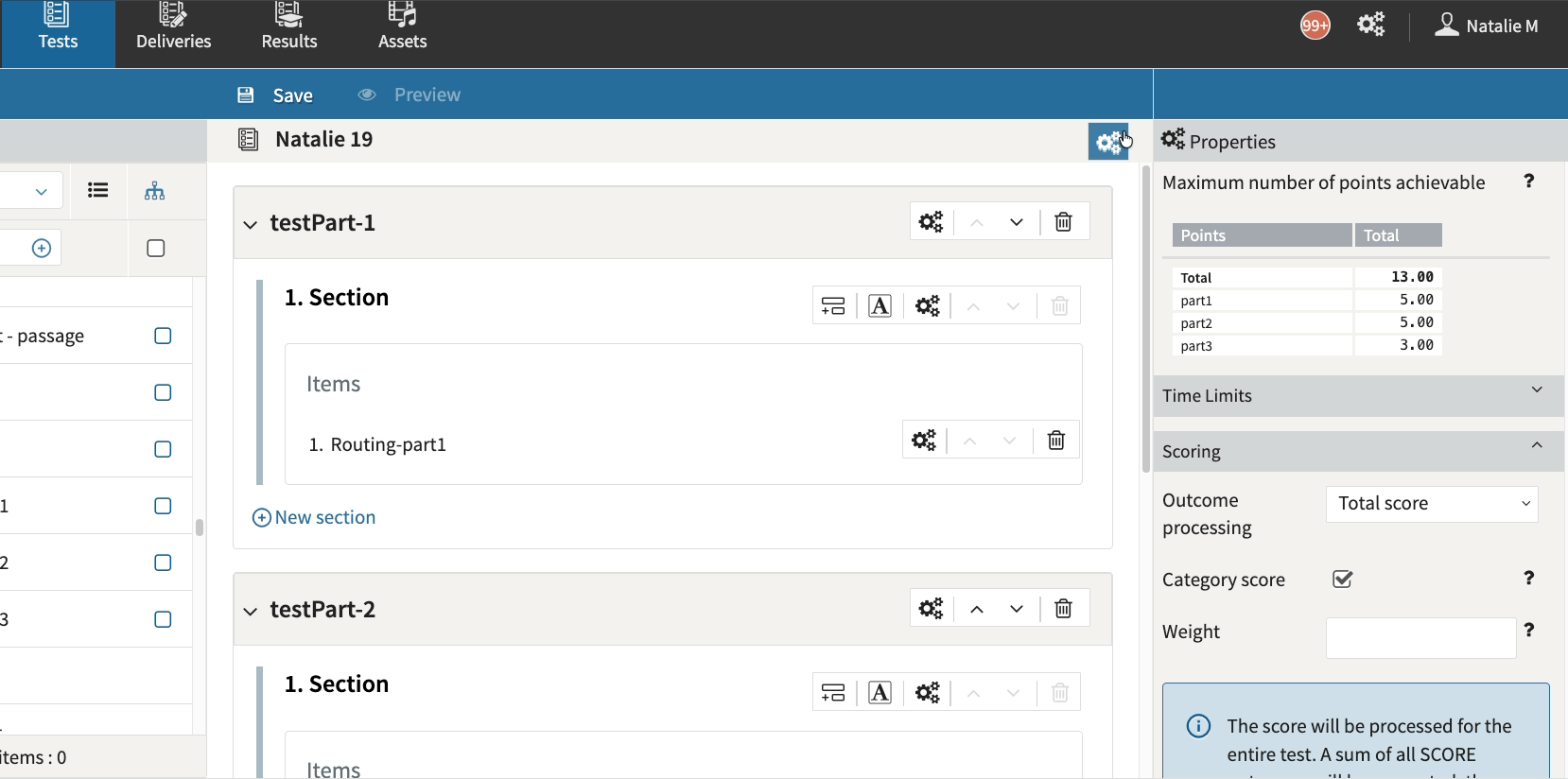Screen dimensions: 1568x779
Task: Check the passage item checkbox
Action: 163,337
